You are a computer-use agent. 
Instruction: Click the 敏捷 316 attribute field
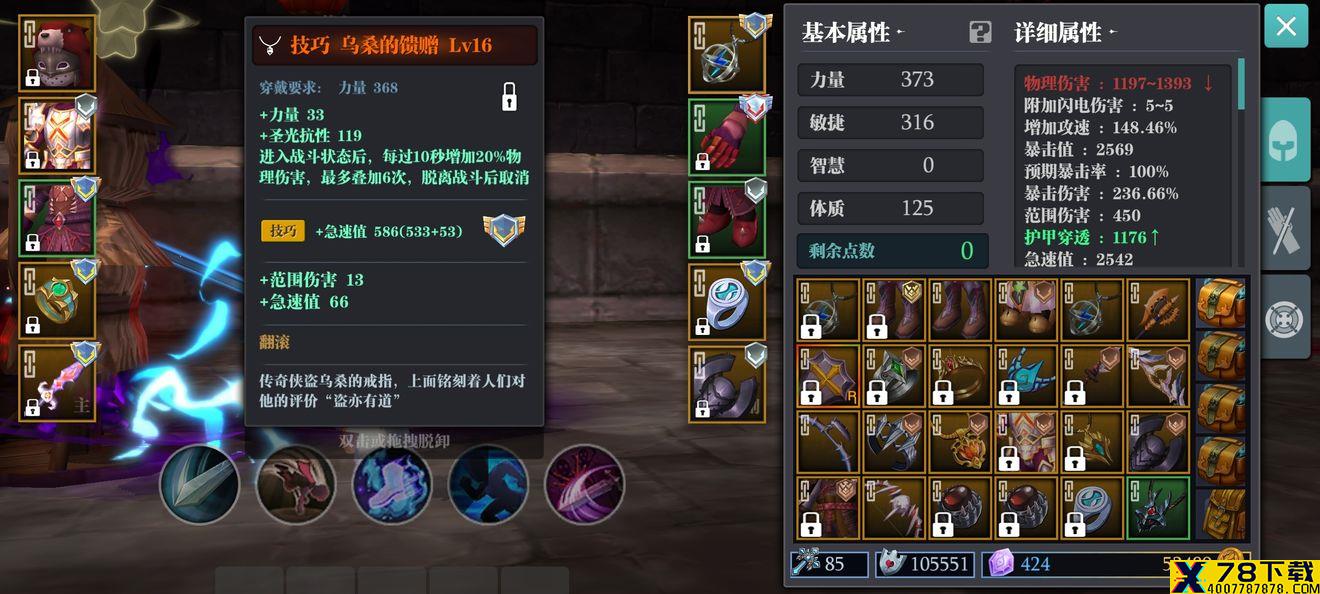tap(890, 123)
